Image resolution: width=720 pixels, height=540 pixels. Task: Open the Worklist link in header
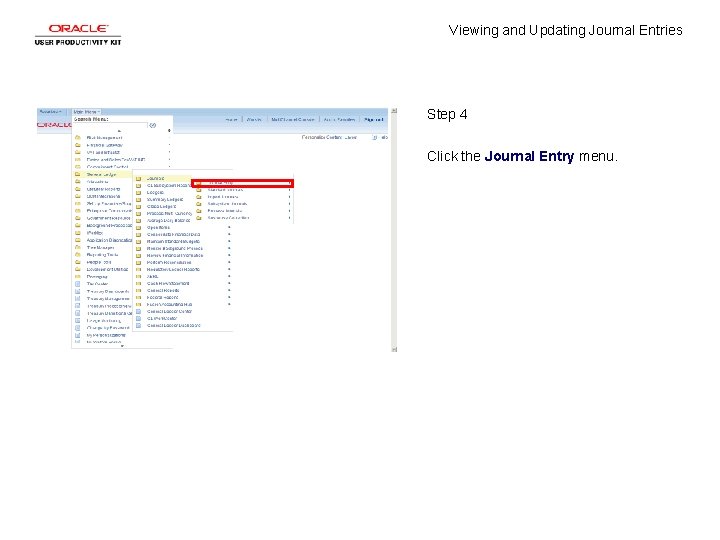[254, 120]
